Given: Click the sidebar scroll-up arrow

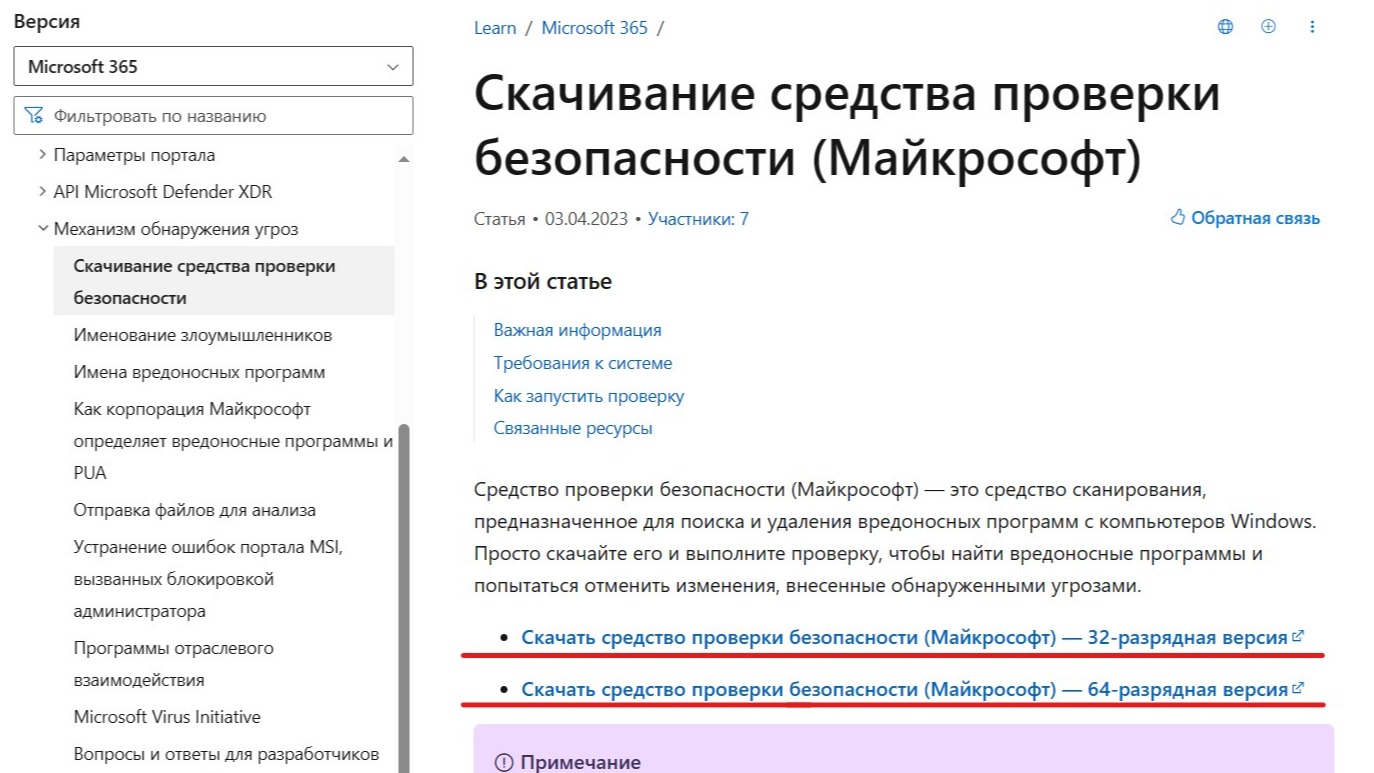Looking at the screenshot, I should point(404,159).
